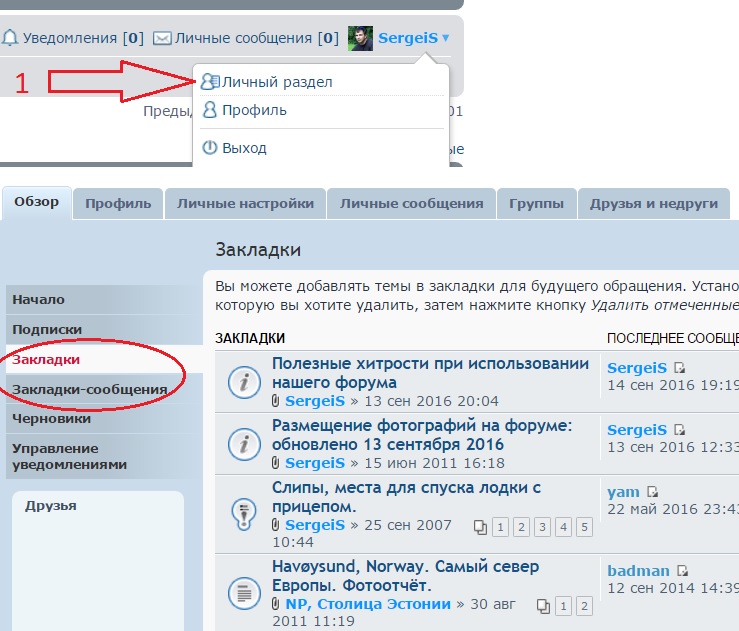Open the Друзья и недруги tab
This screenshot has height=631, width=739.
tap(653, 203)
